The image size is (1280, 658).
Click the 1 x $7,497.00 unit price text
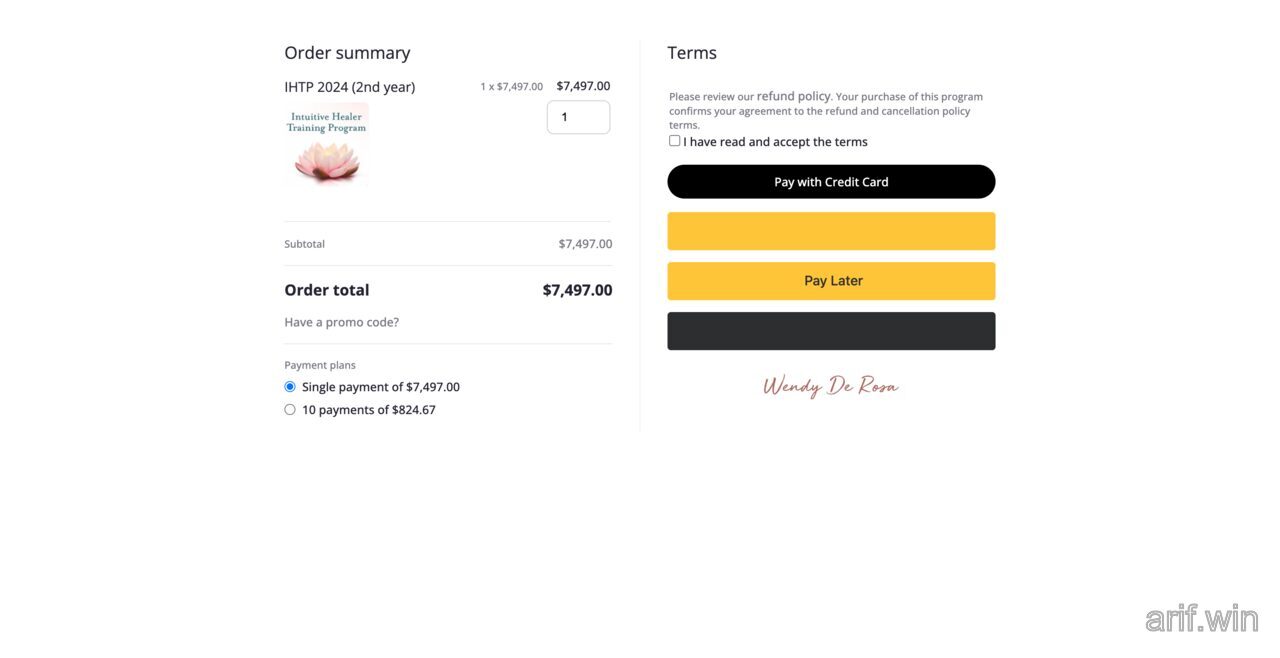511,86
